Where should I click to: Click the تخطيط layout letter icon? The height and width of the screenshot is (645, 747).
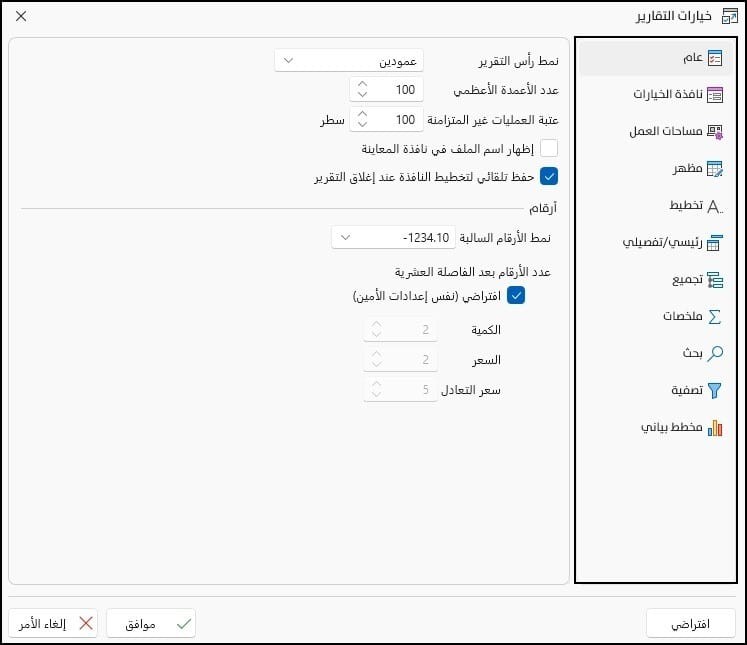pyautogui.click(x=715, y=206)
